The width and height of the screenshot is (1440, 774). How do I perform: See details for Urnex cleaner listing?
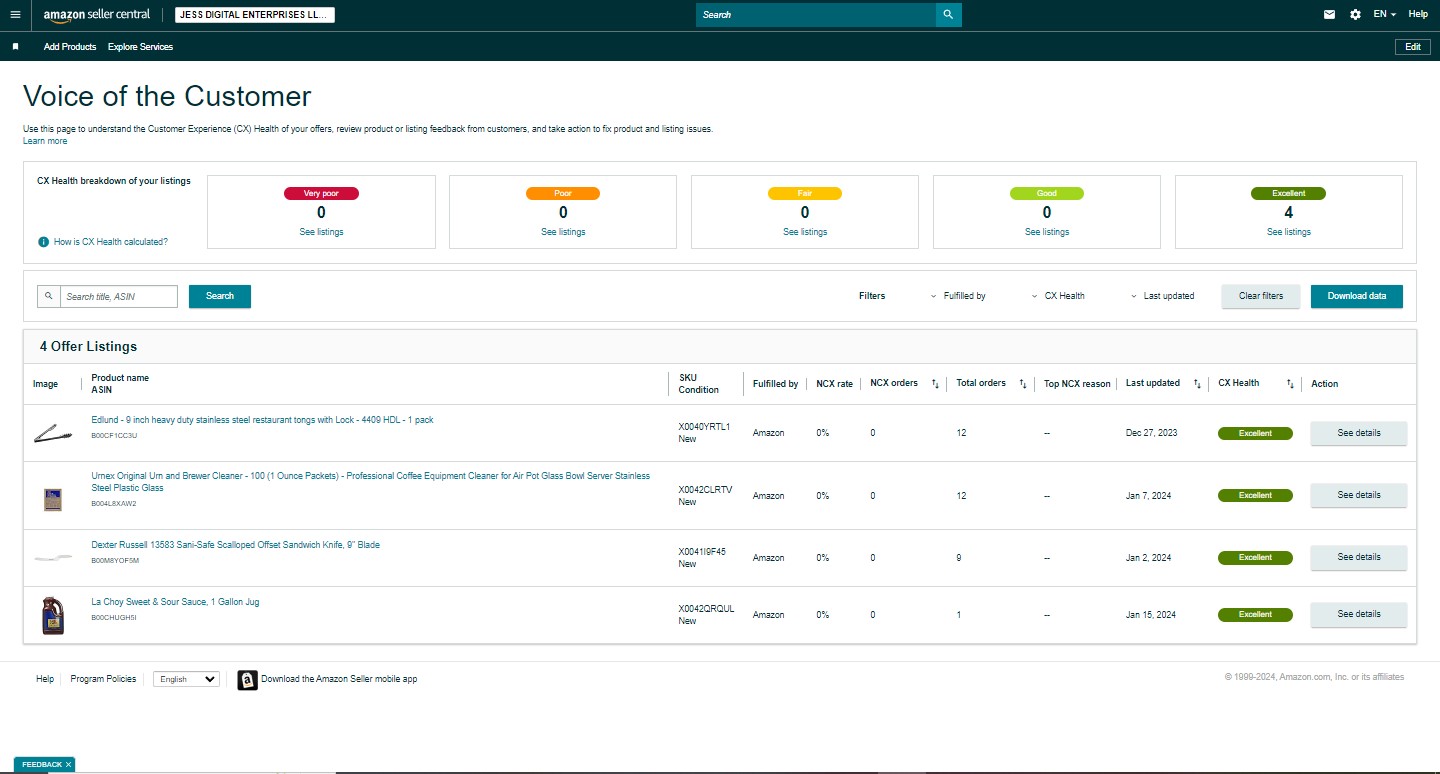(x=1359, y=495)
